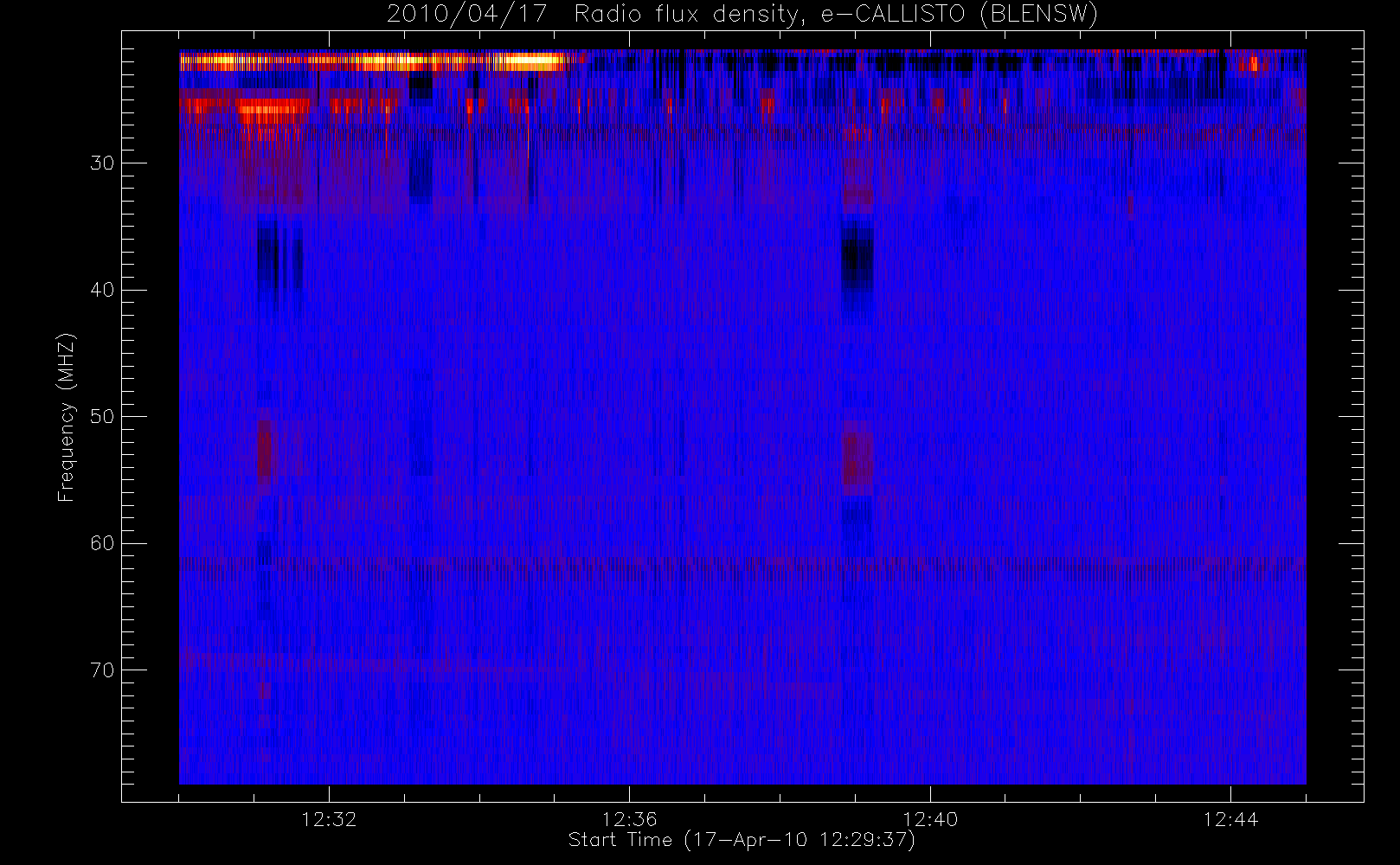Click the 12:44 time tick label
Screen dimensions: 1400x865
point(1230,819)
